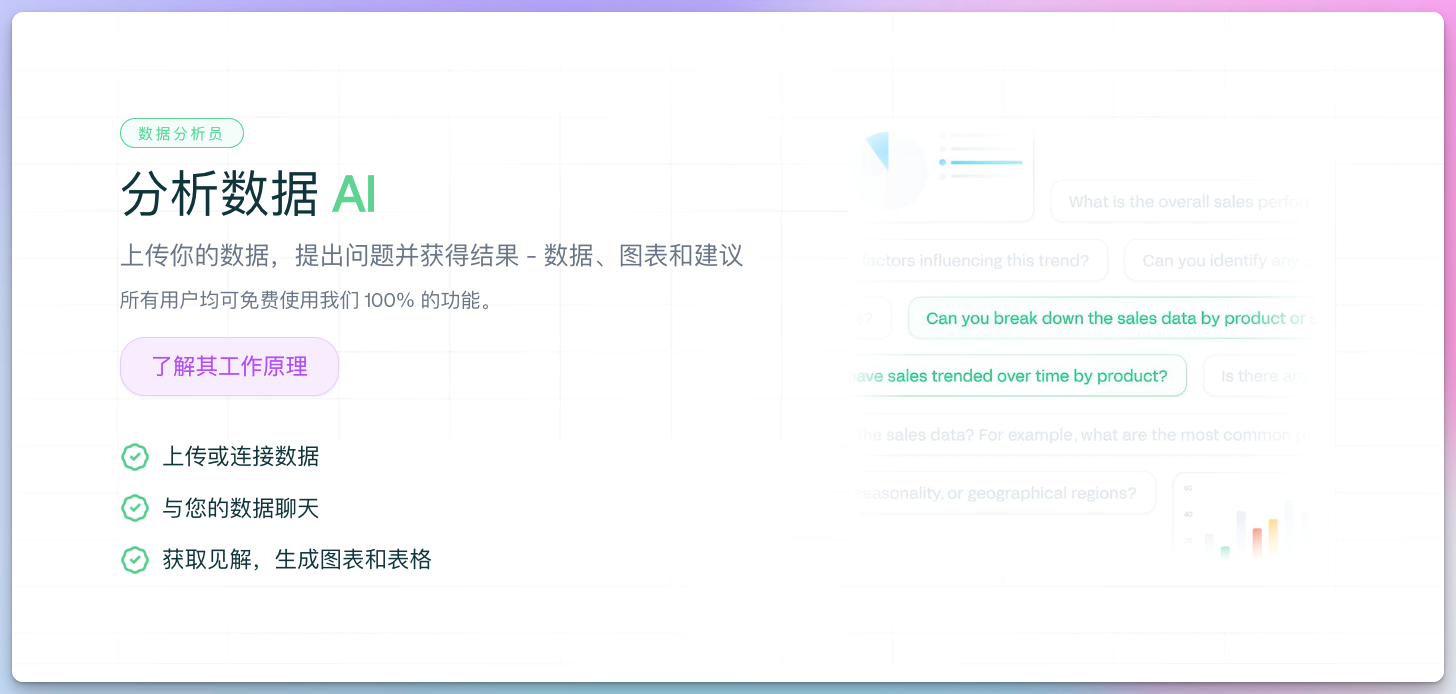The height and width of the screenshot is (694, 1456).
Task: Select the pill about sales trended over time by product
Action: 1016,375
